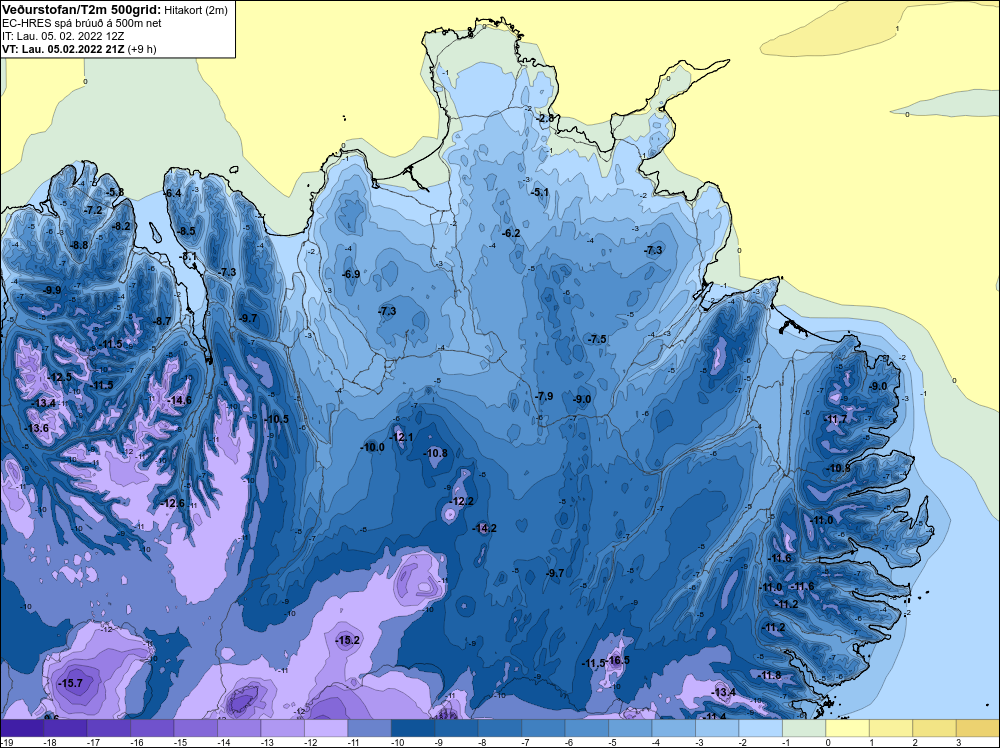Click the -9.9 temperature value
Screen dimensions: 1000x748
coord(52,290)
